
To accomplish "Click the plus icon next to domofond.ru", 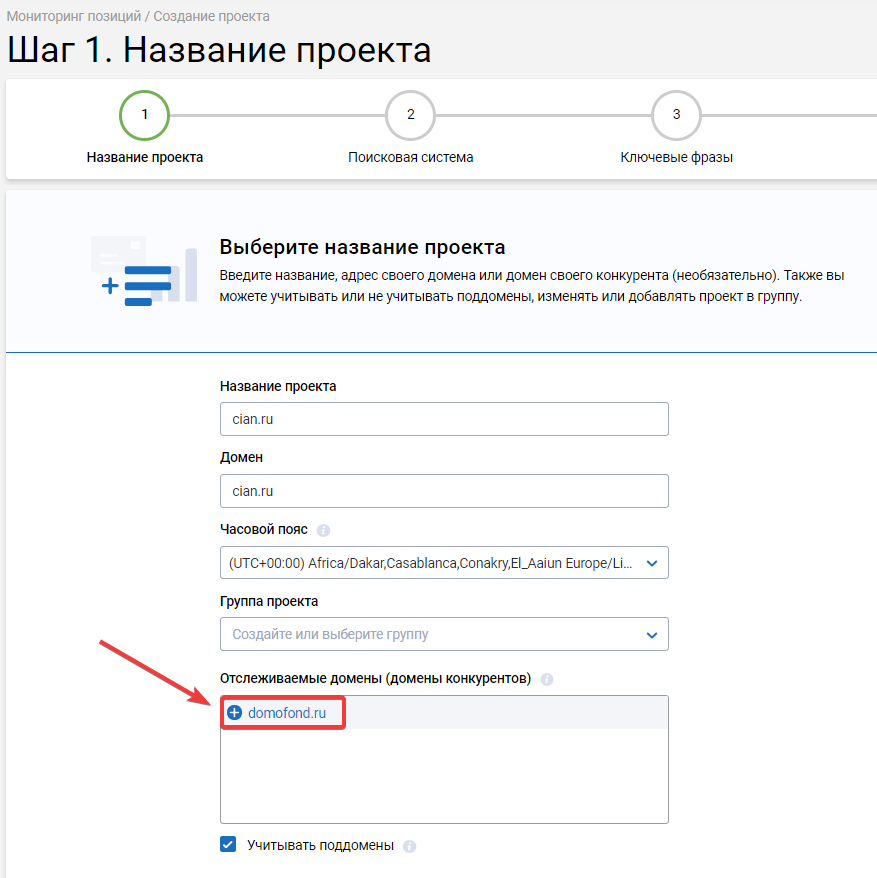I will [235, 712].
